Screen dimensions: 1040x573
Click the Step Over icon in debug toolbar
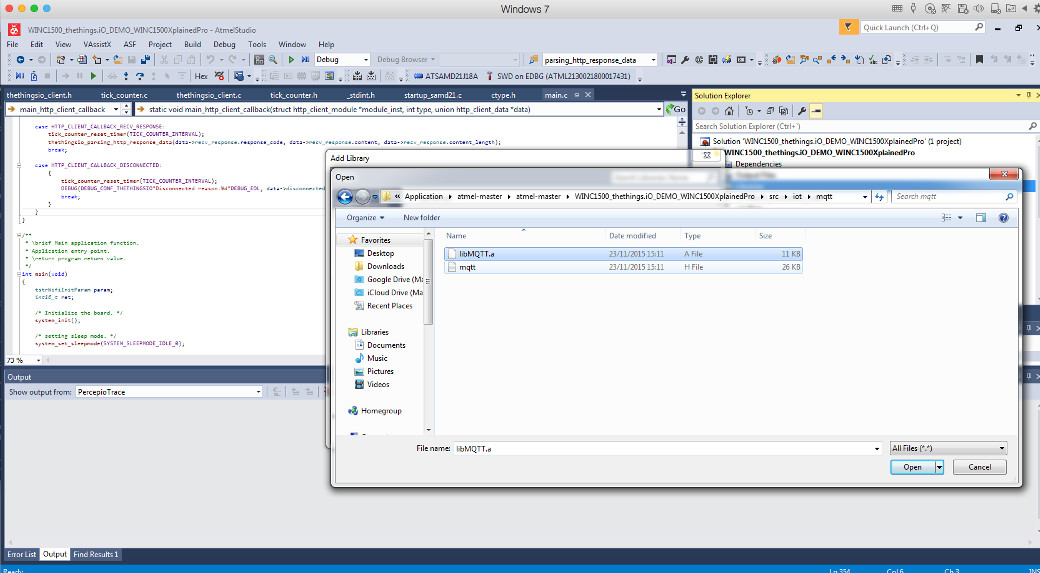140,76
